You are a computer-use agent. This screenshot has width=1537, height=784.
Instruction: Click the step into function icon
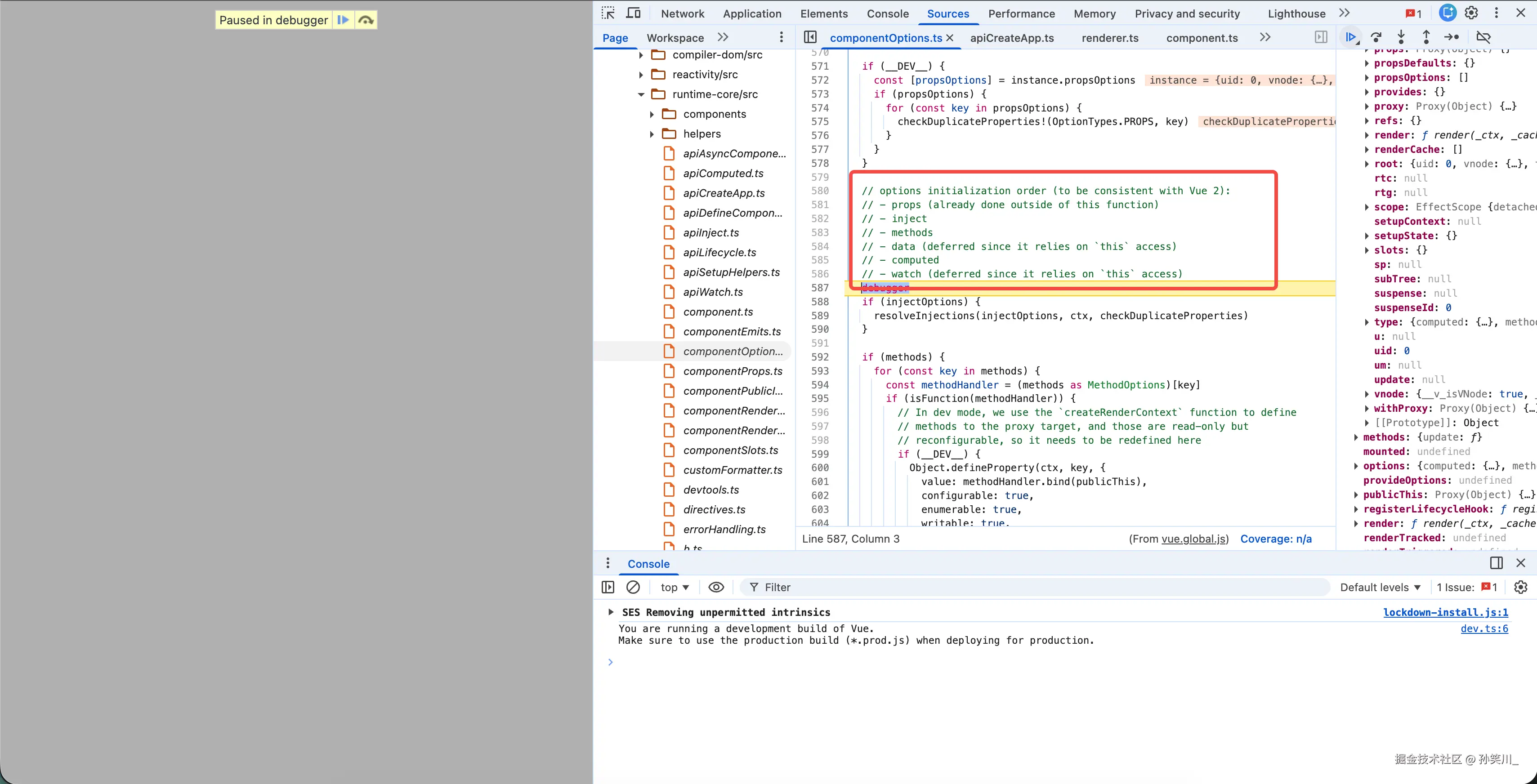[1401, 37]
